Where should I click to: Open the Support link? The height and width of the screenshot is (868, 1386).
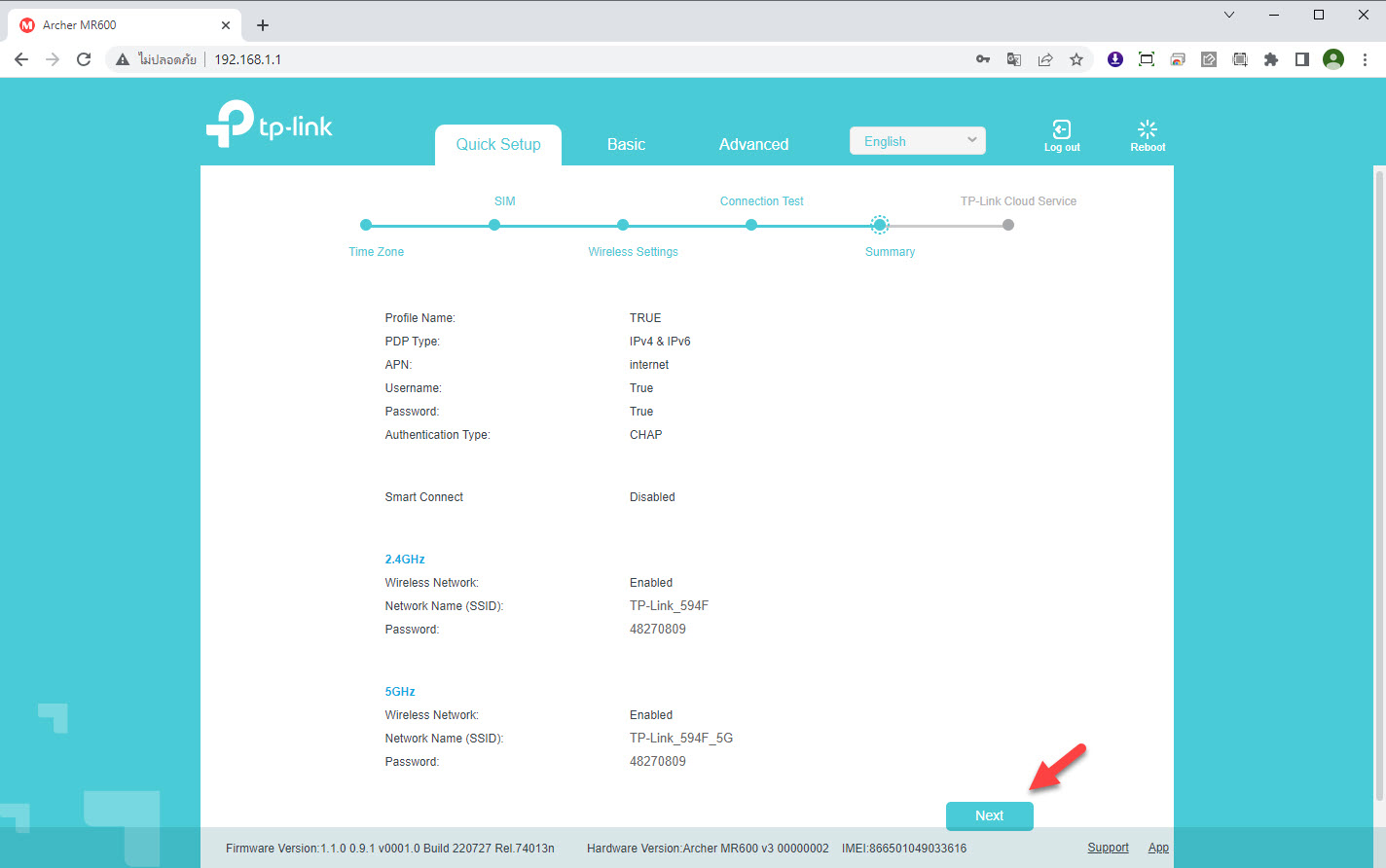click(1108, 848)
